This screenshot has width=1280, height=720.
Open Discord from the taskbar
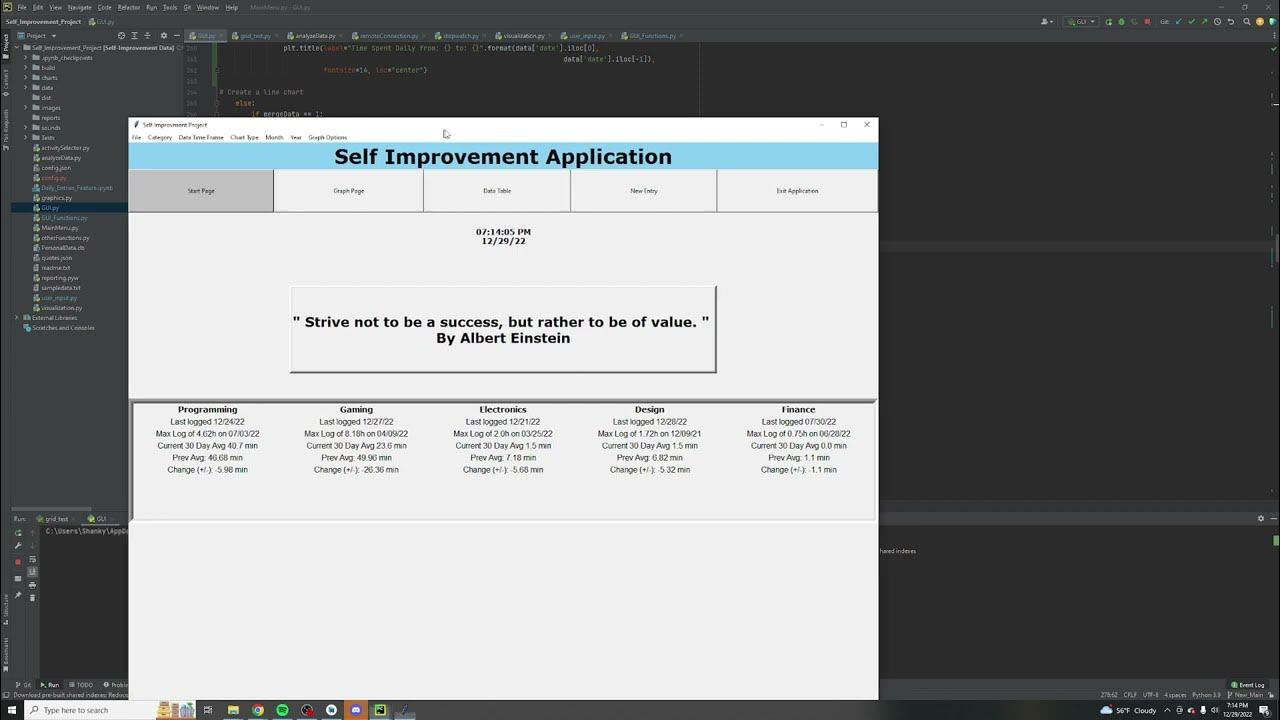point(356,710)
